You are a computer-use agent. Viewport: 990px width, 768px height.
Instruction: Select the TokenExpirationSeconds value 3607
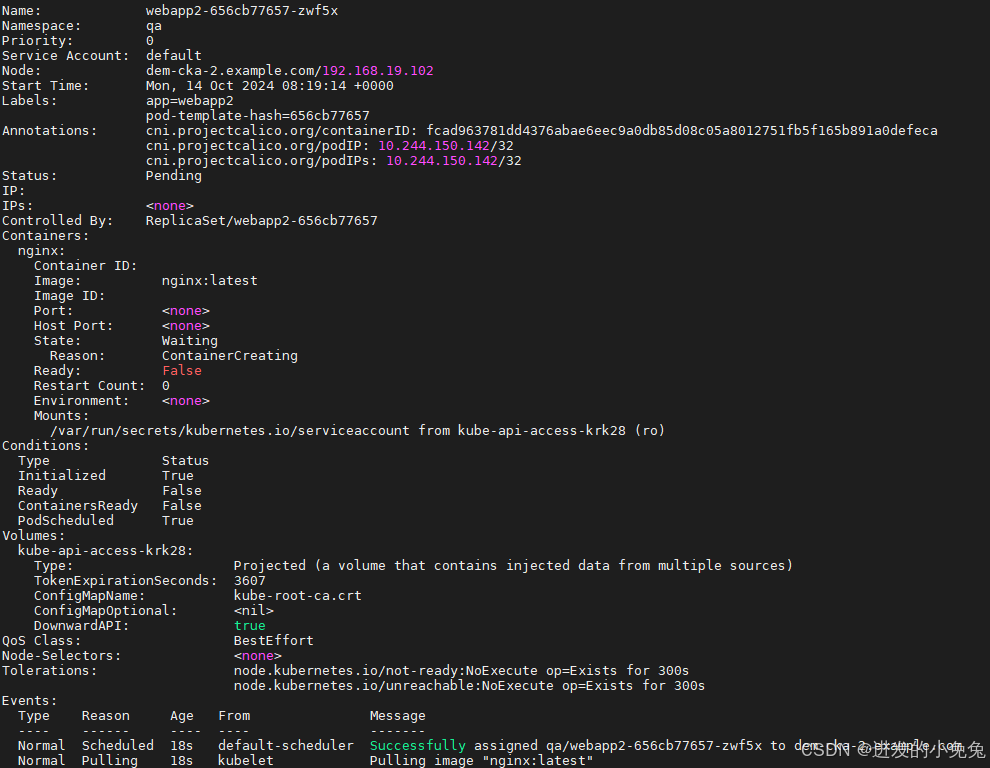pyautogui.click(x=249, y=580)
